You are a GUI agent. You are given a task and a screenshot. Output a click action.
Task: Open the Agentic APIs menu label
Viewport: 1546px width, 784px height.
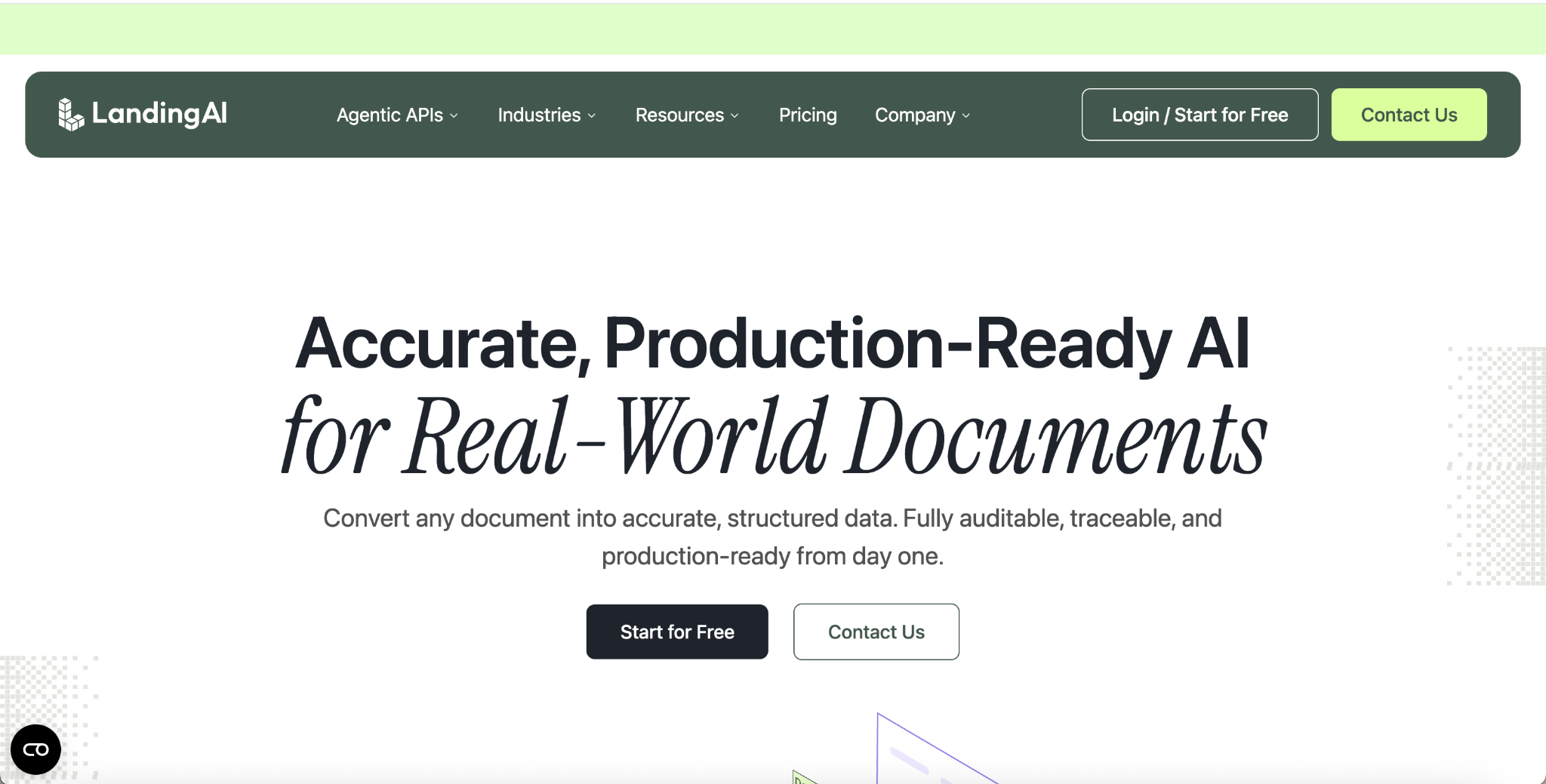click(390, 115)
